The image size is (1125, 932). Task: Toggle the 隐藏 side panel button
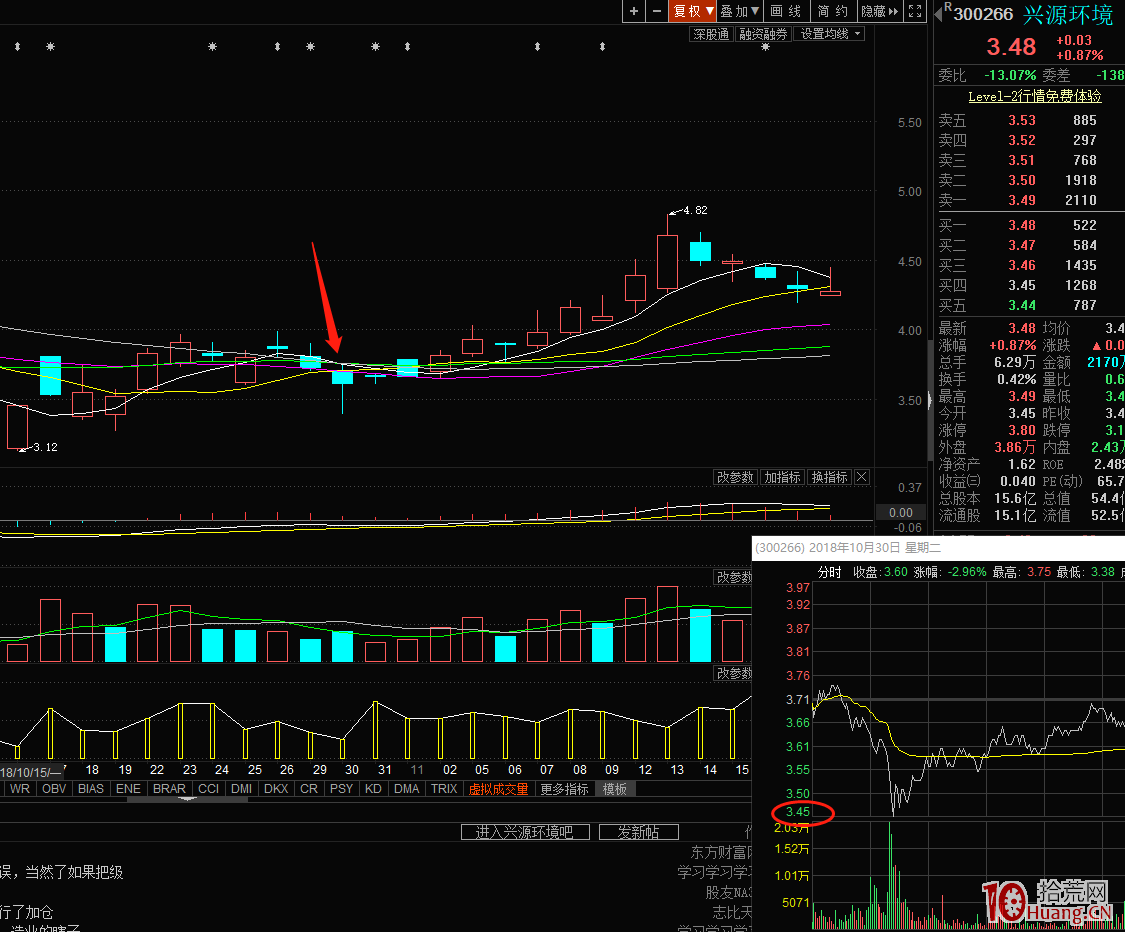(x=879, y=11)
